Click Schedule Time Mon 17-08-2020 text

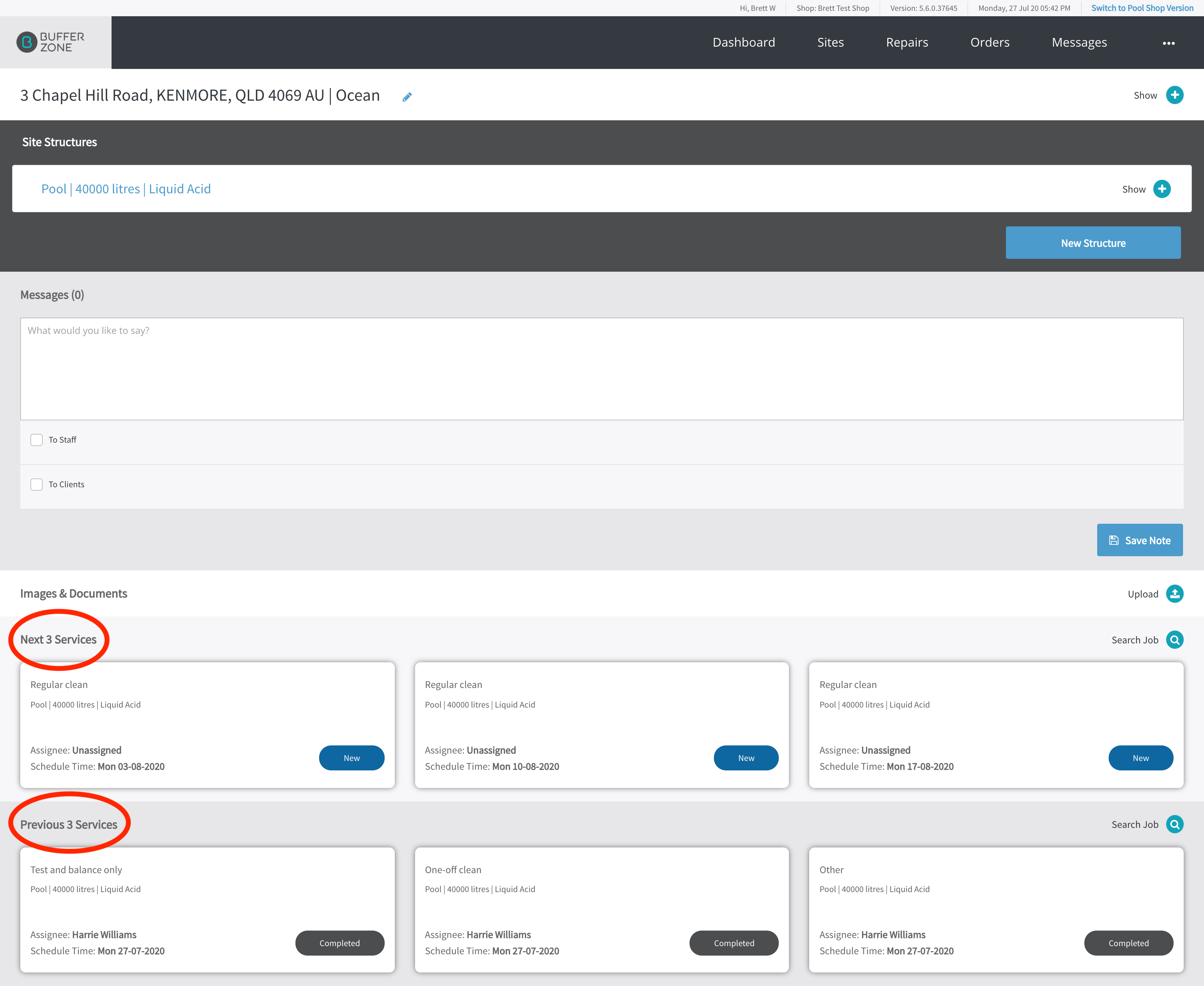coord(886,766)
